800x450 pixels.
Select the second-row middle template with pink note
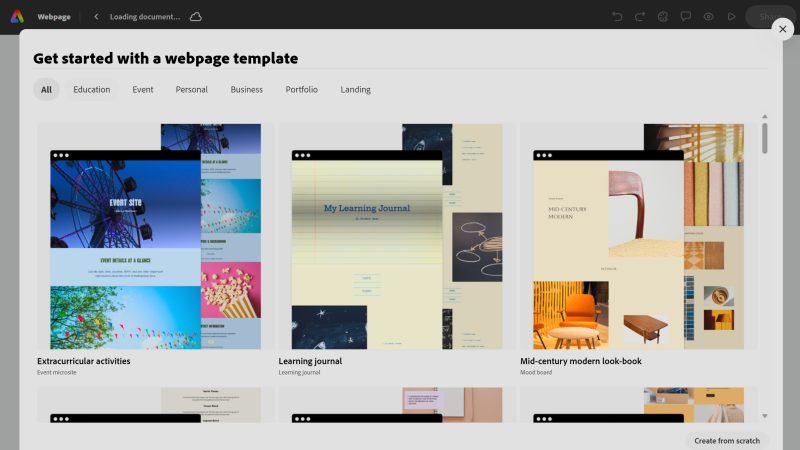tap(397, 405)
